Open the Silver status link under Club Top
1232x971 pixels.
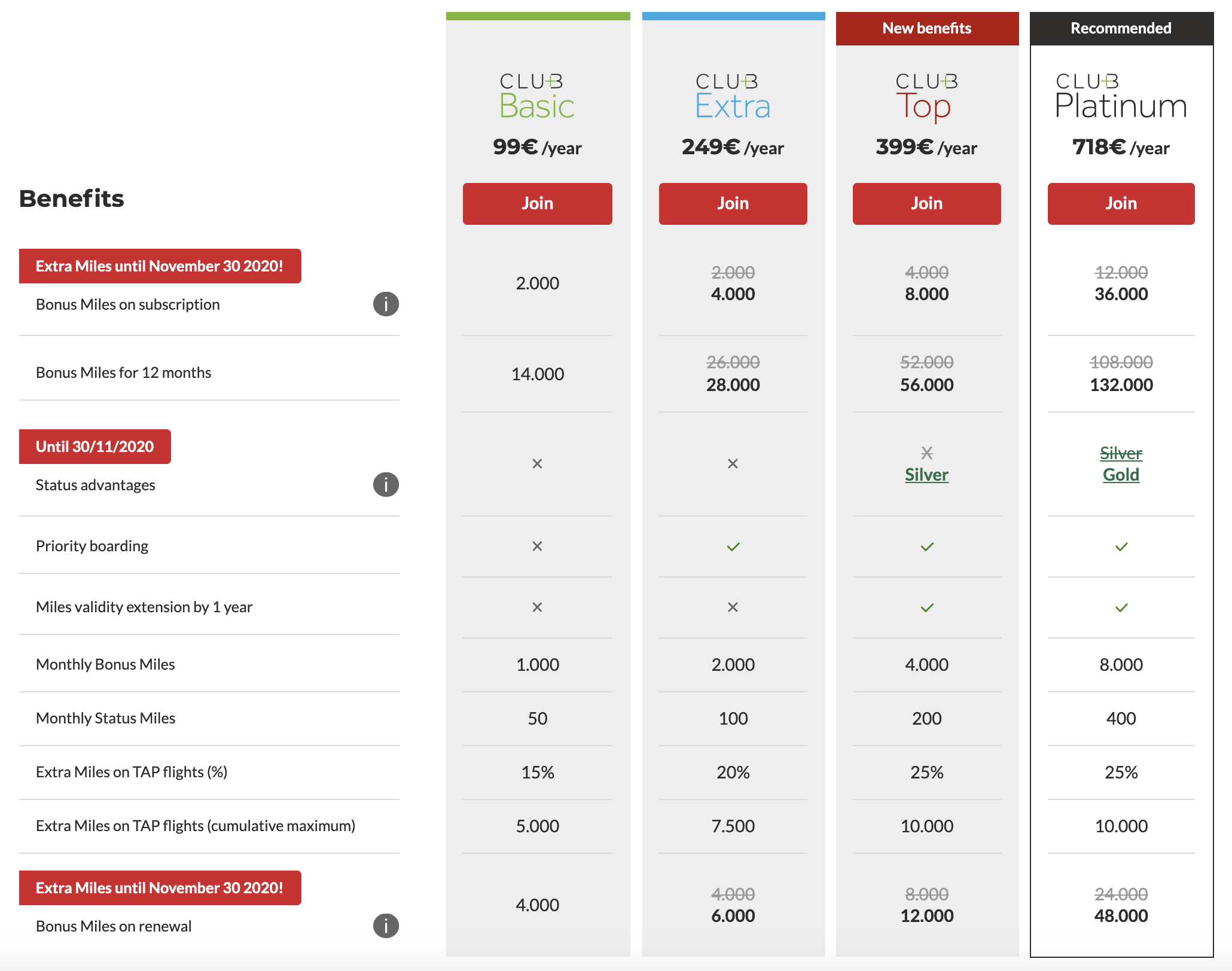(x=926, y=475)
